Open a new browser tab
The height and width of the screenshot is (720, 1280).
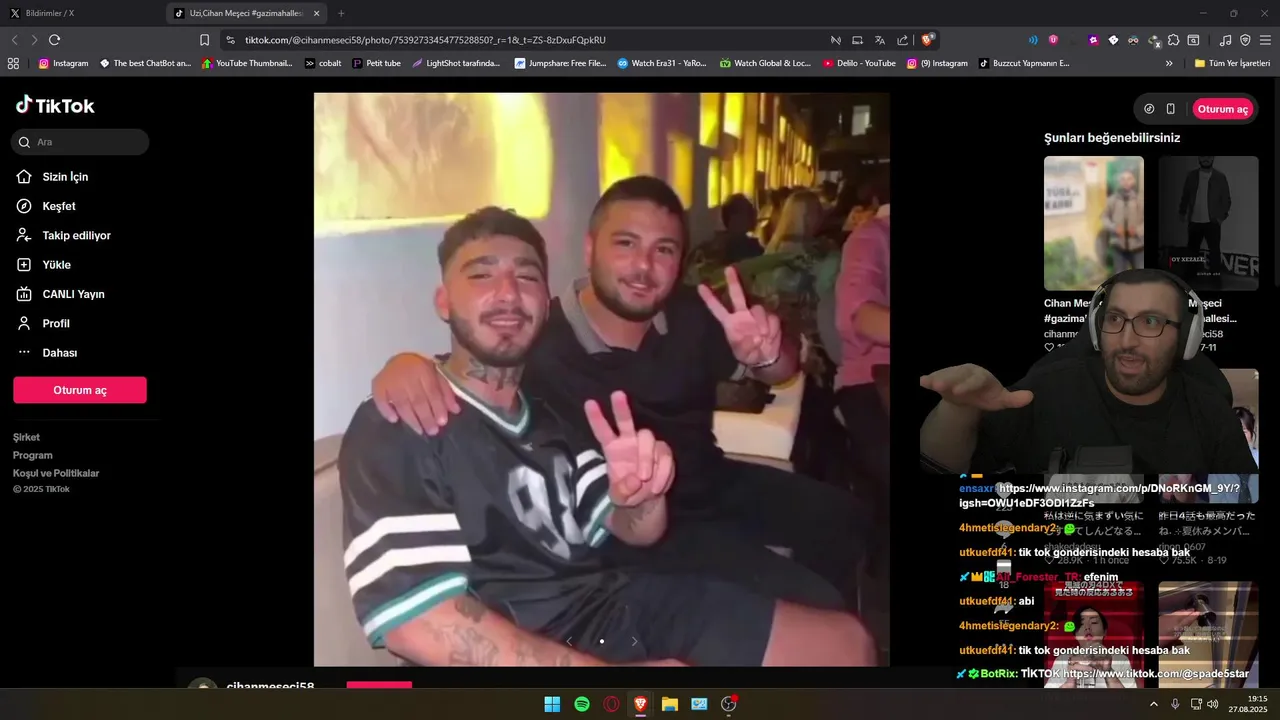(x=341, y=13)
